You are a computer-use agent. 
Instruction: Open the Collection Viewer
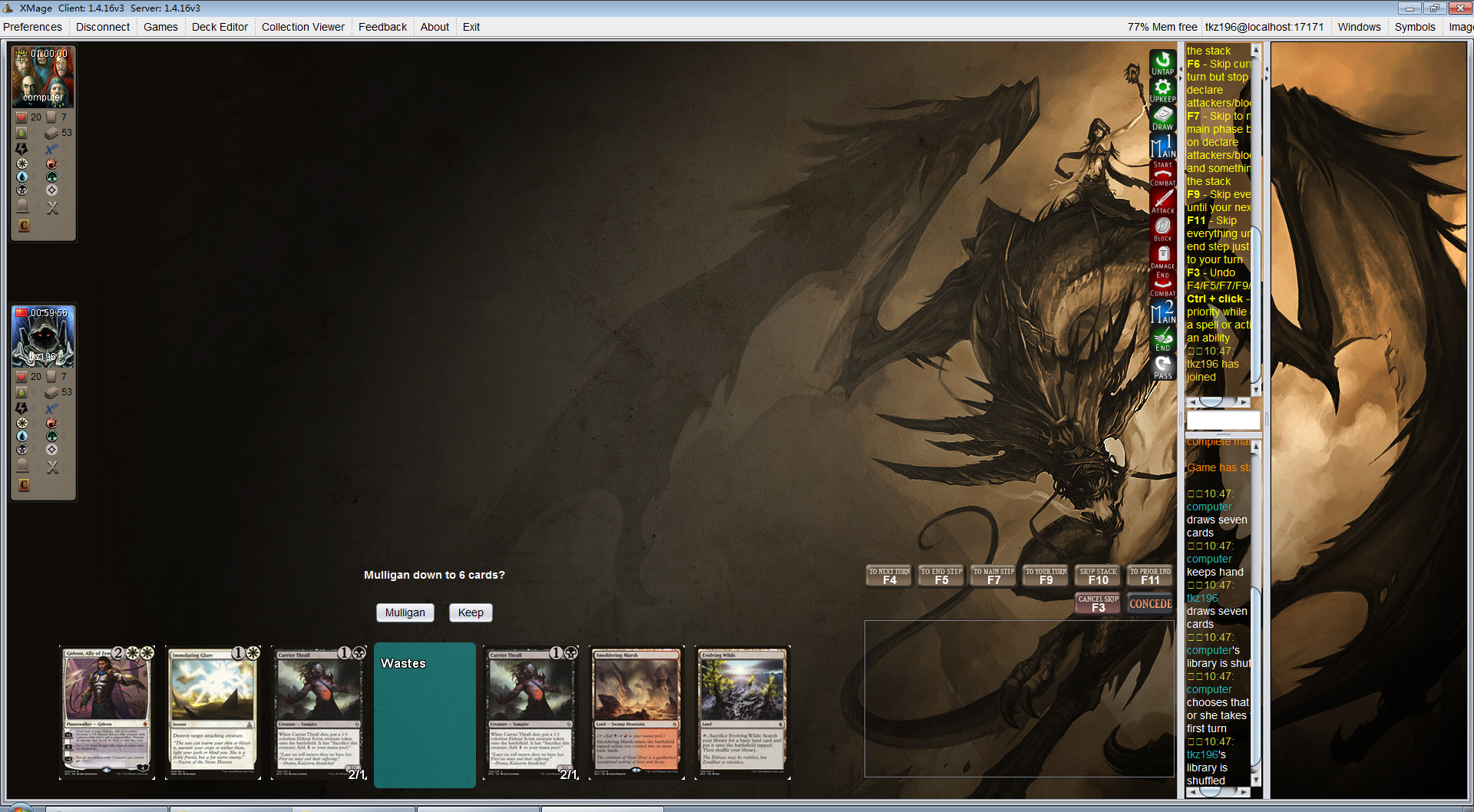point(302,27)
